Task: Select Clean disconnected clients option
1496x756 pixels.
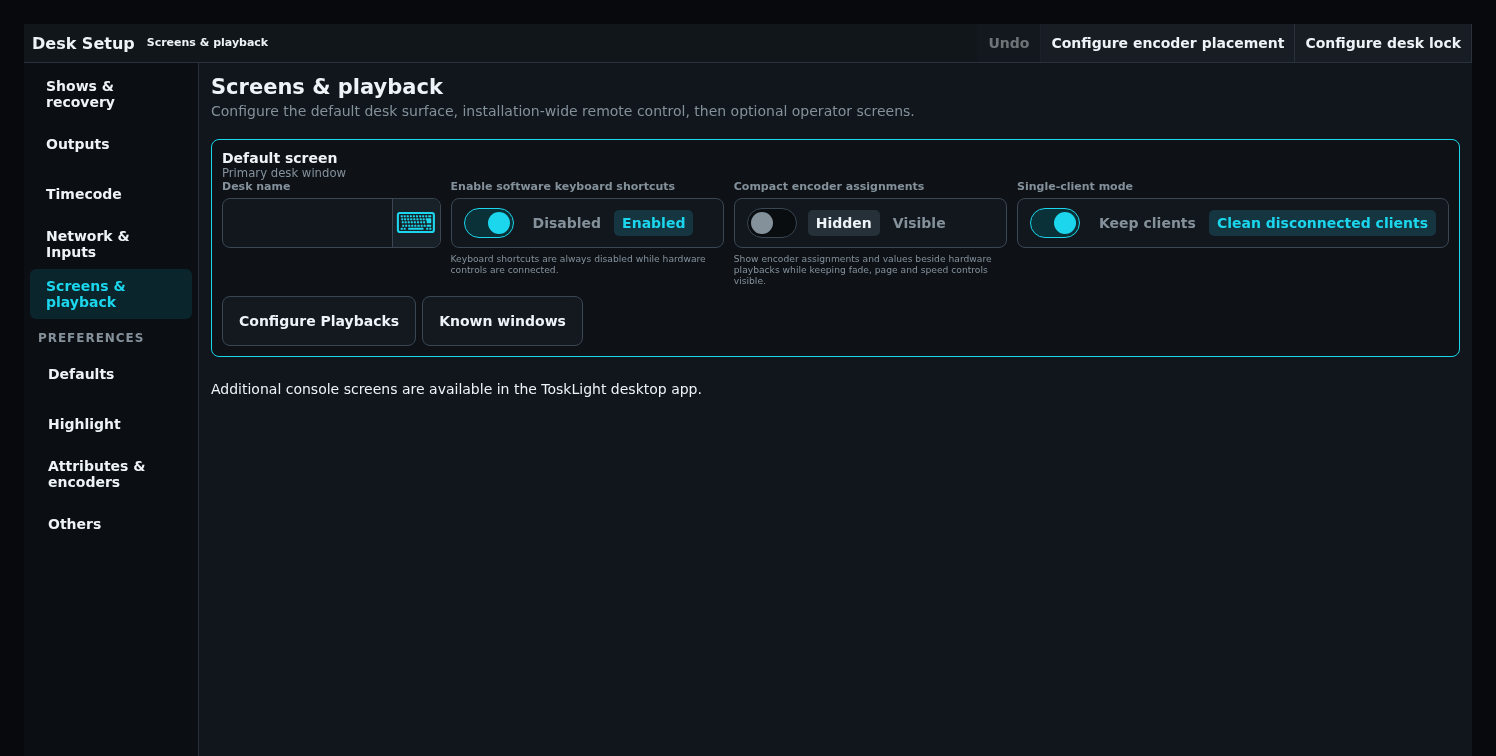Action: click(1322, 223)
